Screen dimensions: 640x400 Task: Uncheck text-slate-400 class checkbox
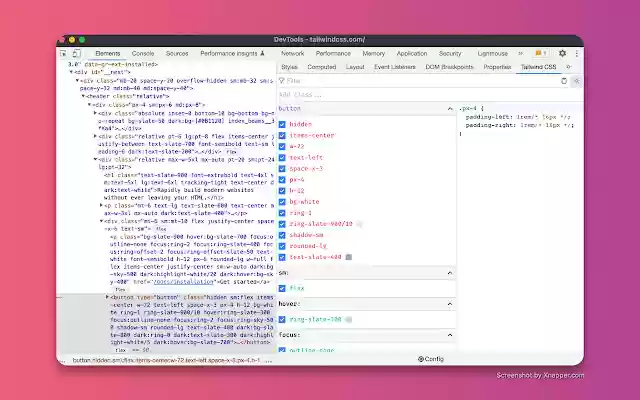pyautogui.click(x=282, y=257)
